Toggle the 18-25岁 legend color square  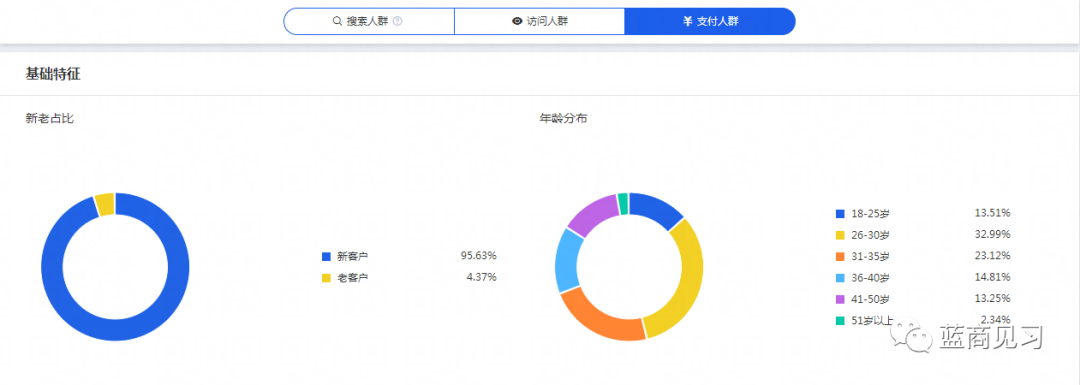pos(839,214)
